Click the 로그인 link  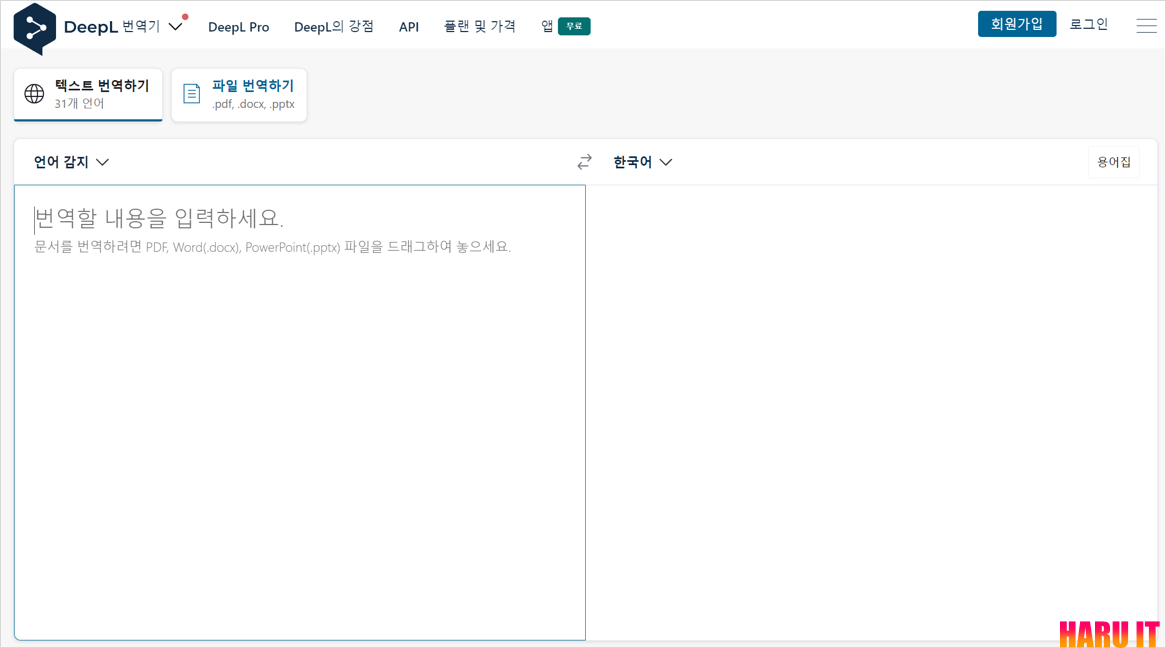(1089, 23)
